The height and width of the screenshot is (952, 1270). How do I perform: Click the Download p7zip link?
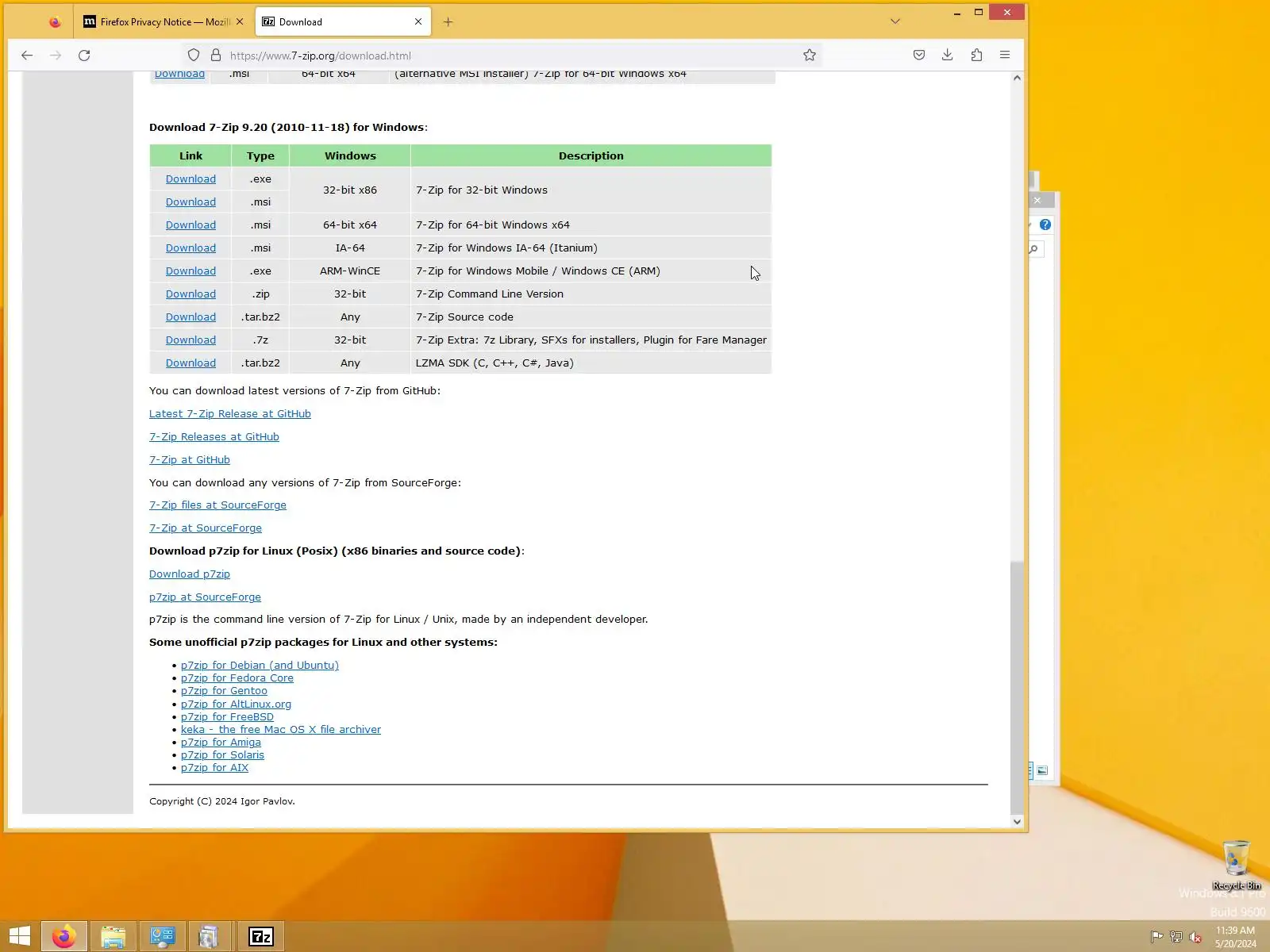tap(190, 574)
